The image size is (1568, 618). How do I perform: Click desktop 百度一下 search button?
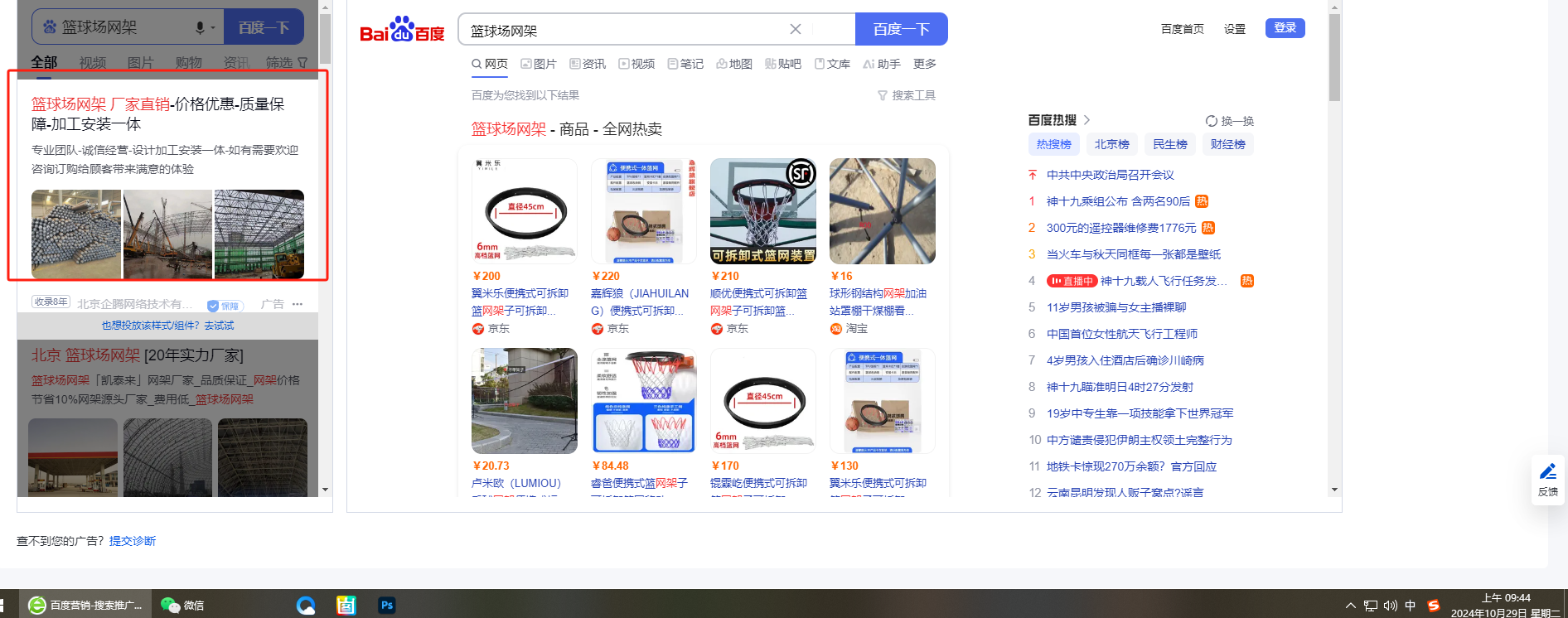pyautogui.click(x=902, y=29)
